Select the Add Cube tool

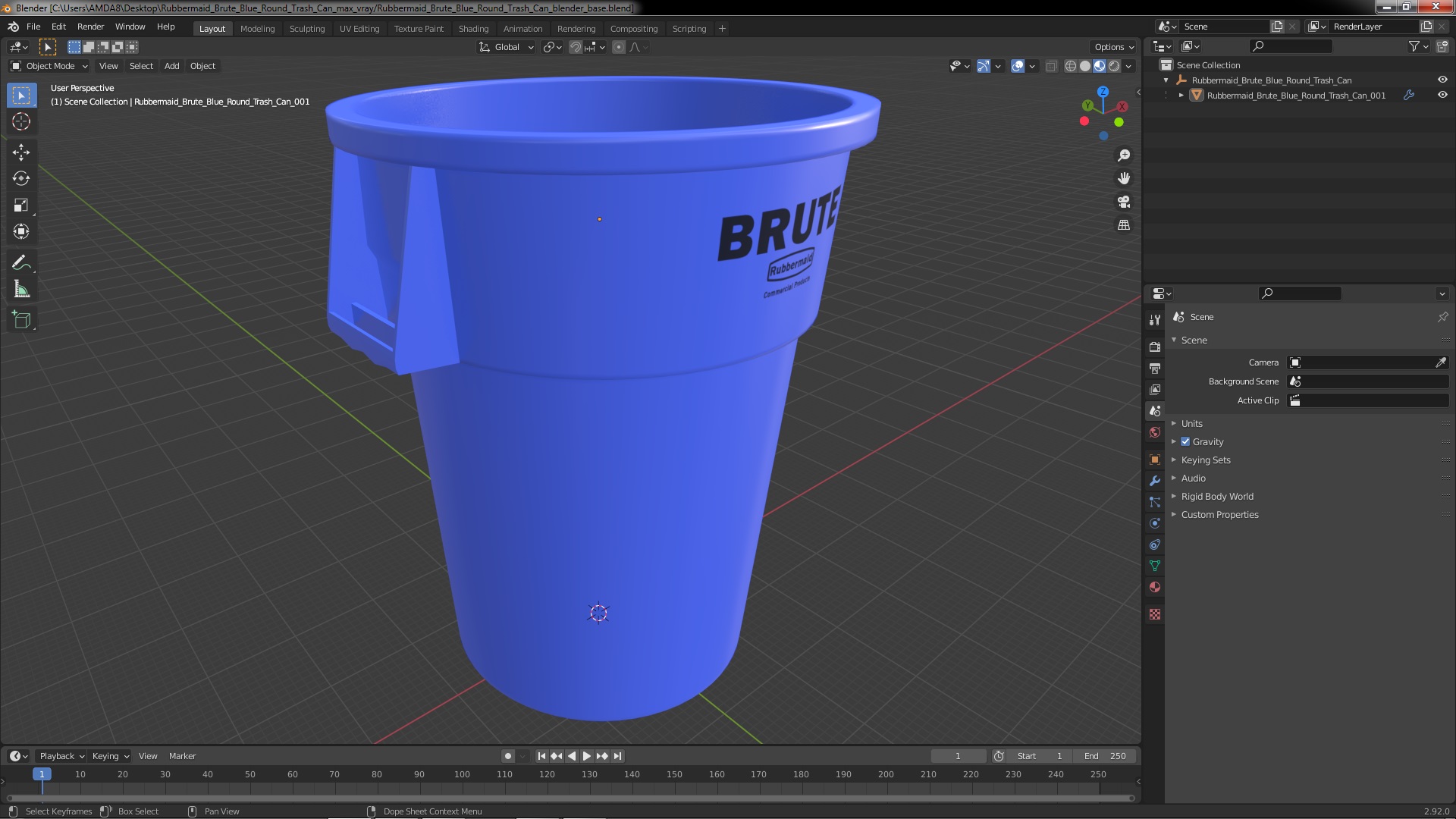[x=21, y=320]
